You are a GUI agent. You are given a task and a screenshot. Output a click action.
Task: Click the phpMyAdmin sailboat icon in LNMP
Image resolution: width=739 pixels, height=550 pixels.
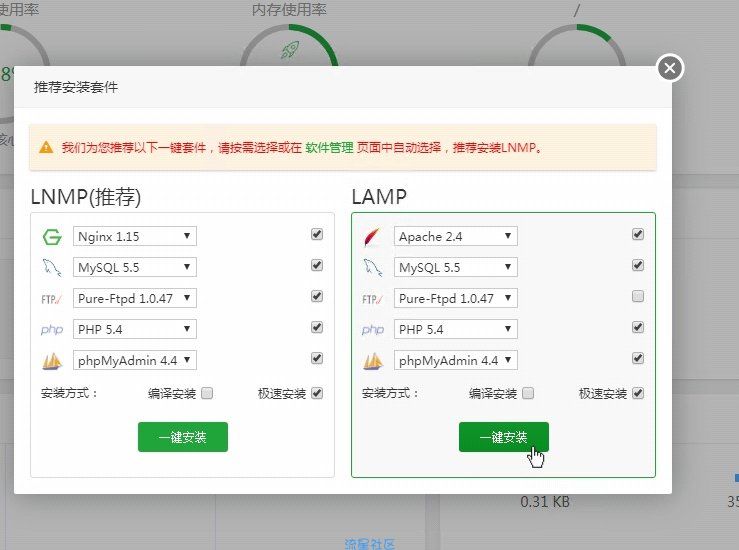[x=52, y=361]
